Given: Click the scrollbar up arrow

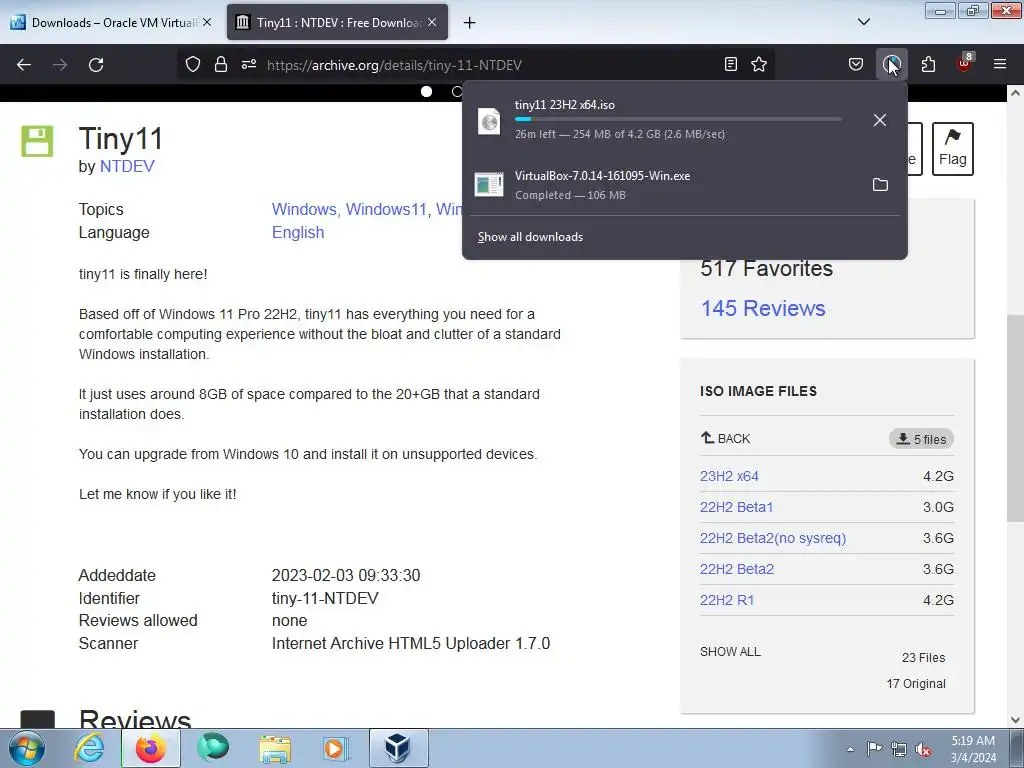Looking at the screenshot, I should (1015, 93).
